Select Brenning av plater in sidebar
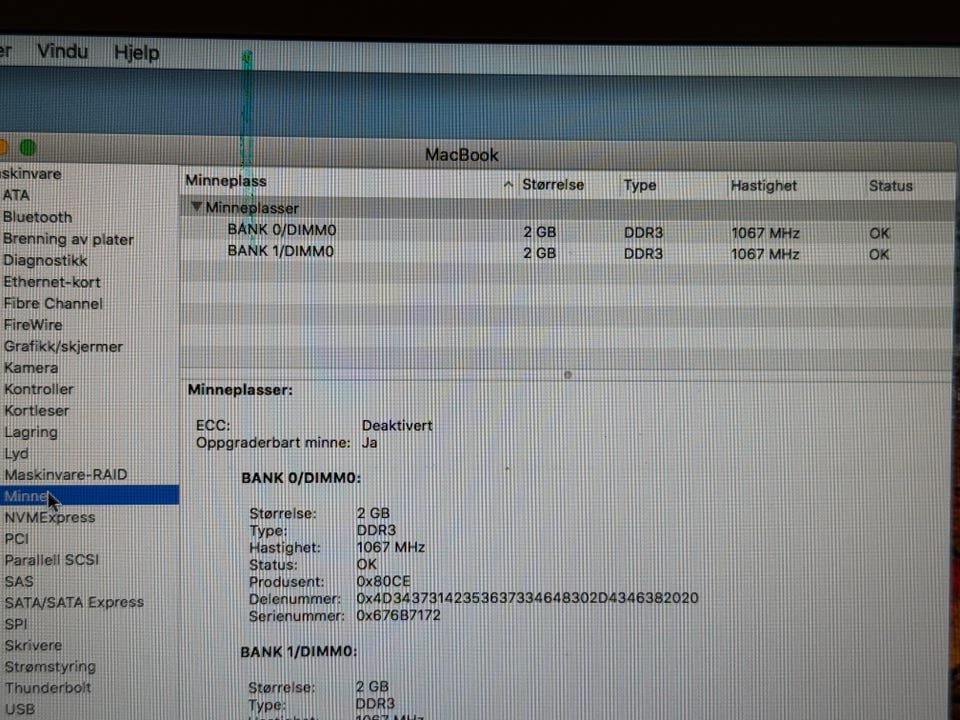Screen dimensions: 960x720 coord(68,239)
